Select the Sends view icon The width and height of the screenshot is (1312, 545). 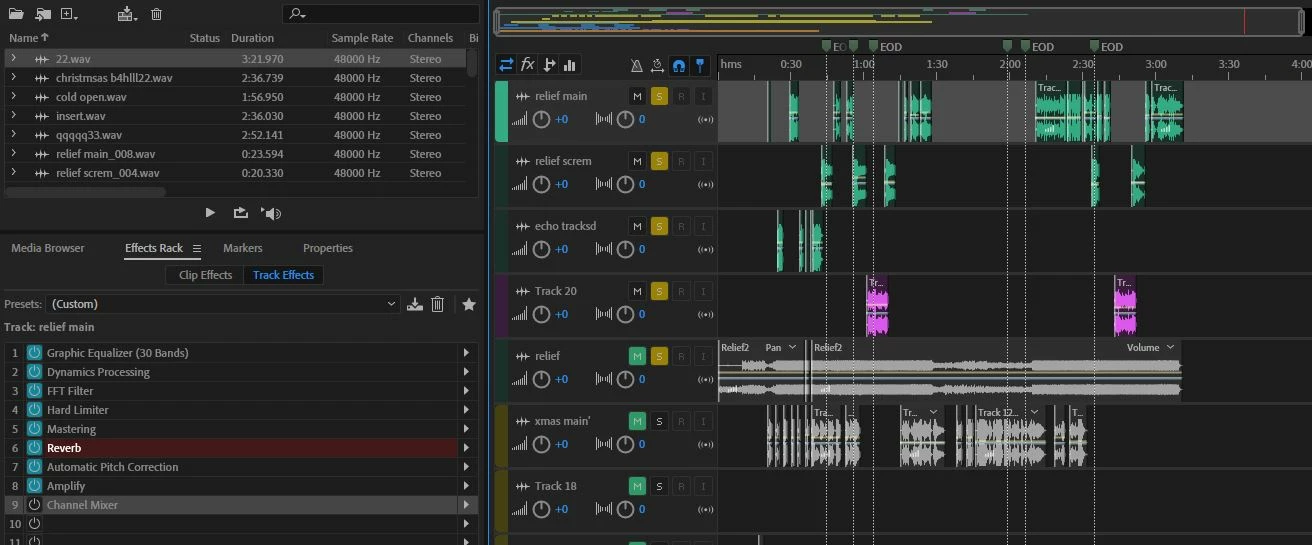[x=549, y=65]
